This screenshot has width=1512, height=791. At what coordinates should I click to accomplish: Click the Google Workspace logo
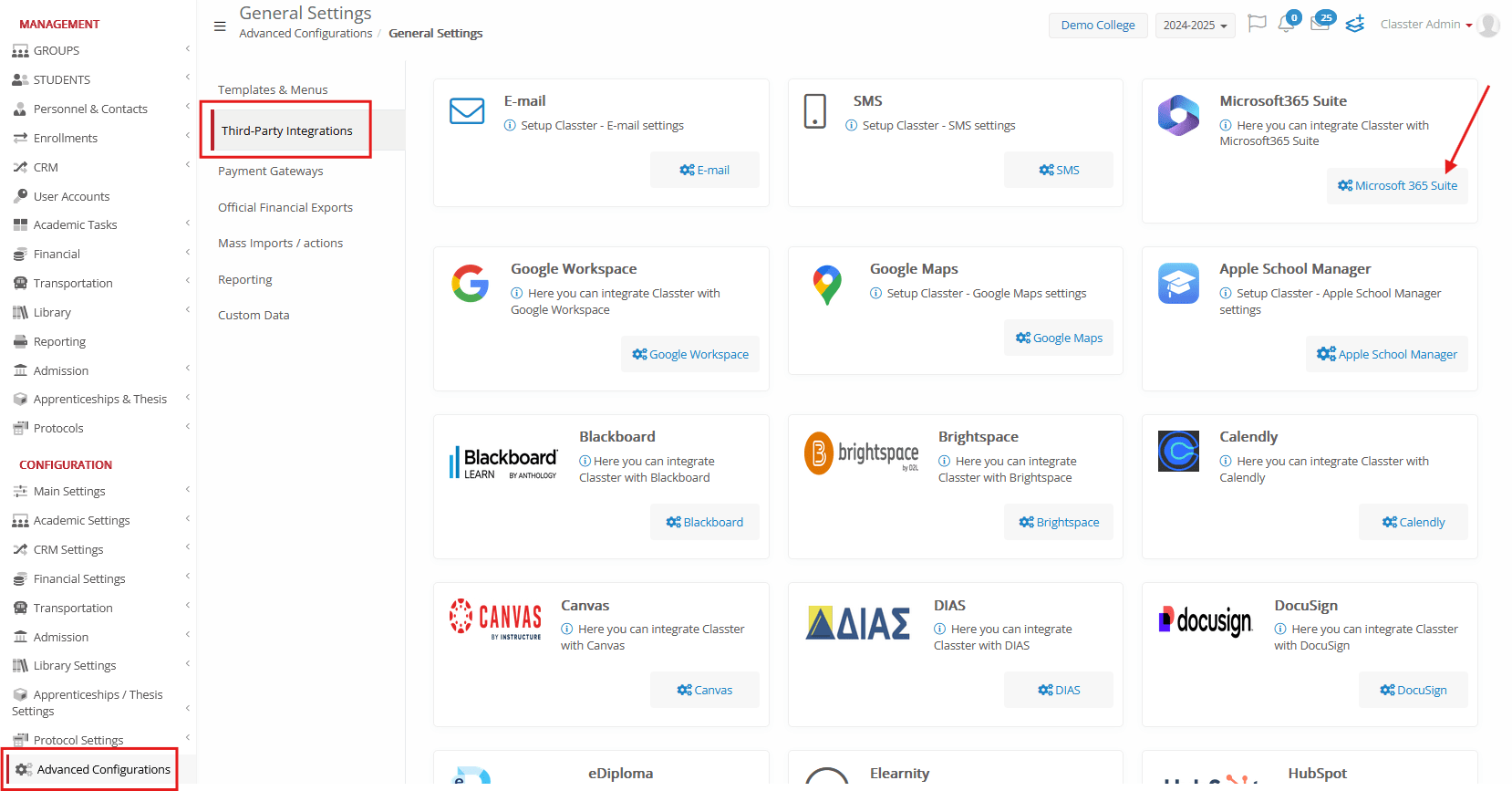[x=471, y=284]
